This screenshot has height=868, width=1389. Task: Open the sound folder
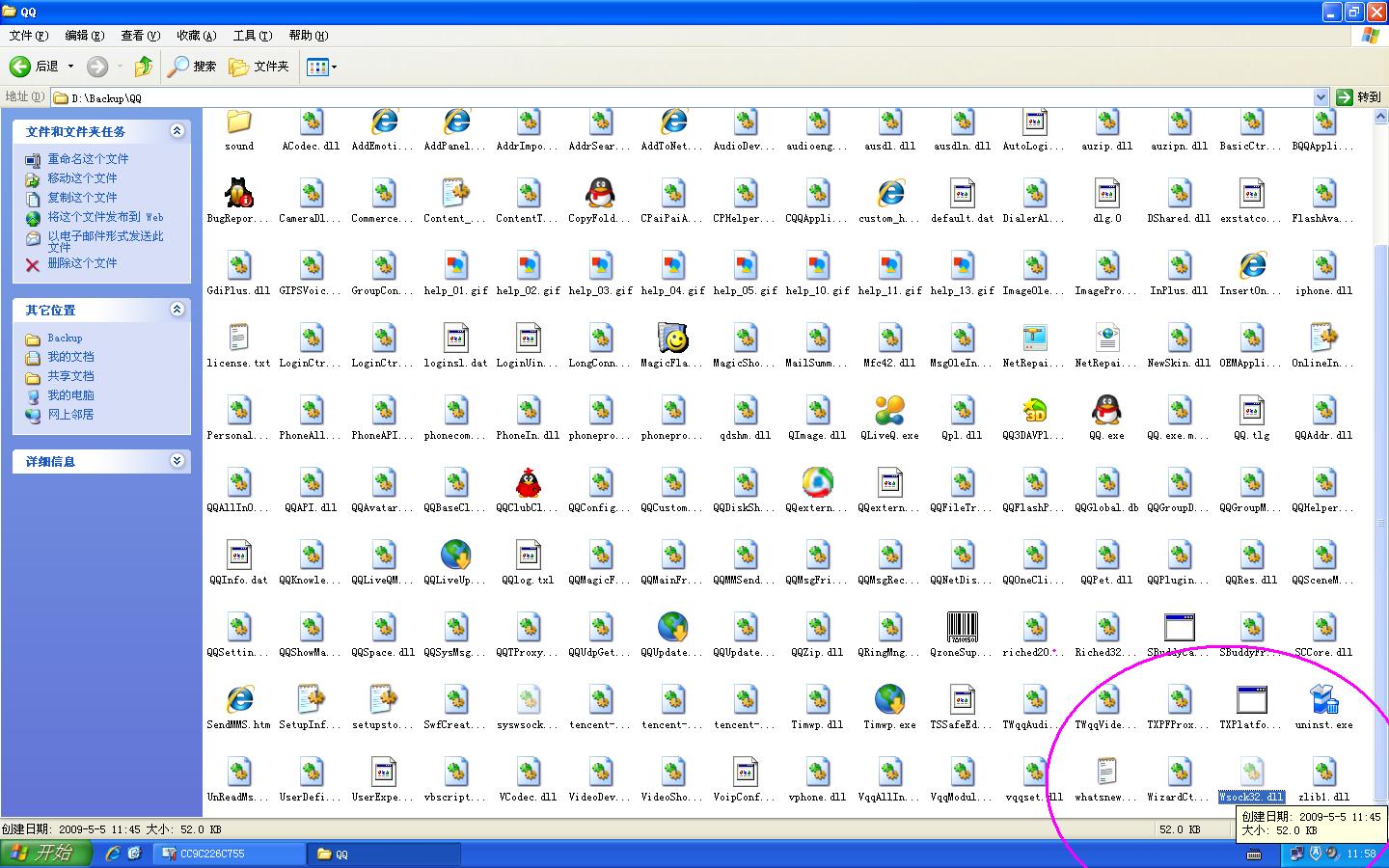(239, 122)
